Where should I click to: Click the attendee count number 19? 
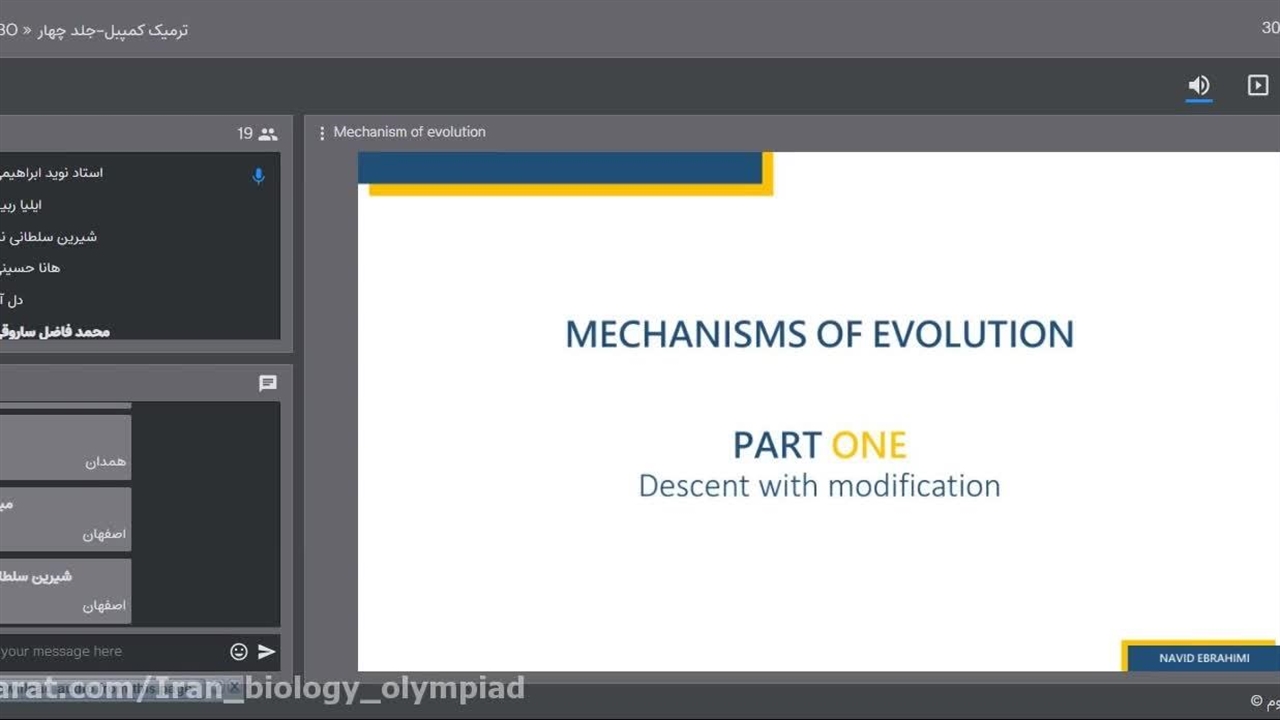245,134
